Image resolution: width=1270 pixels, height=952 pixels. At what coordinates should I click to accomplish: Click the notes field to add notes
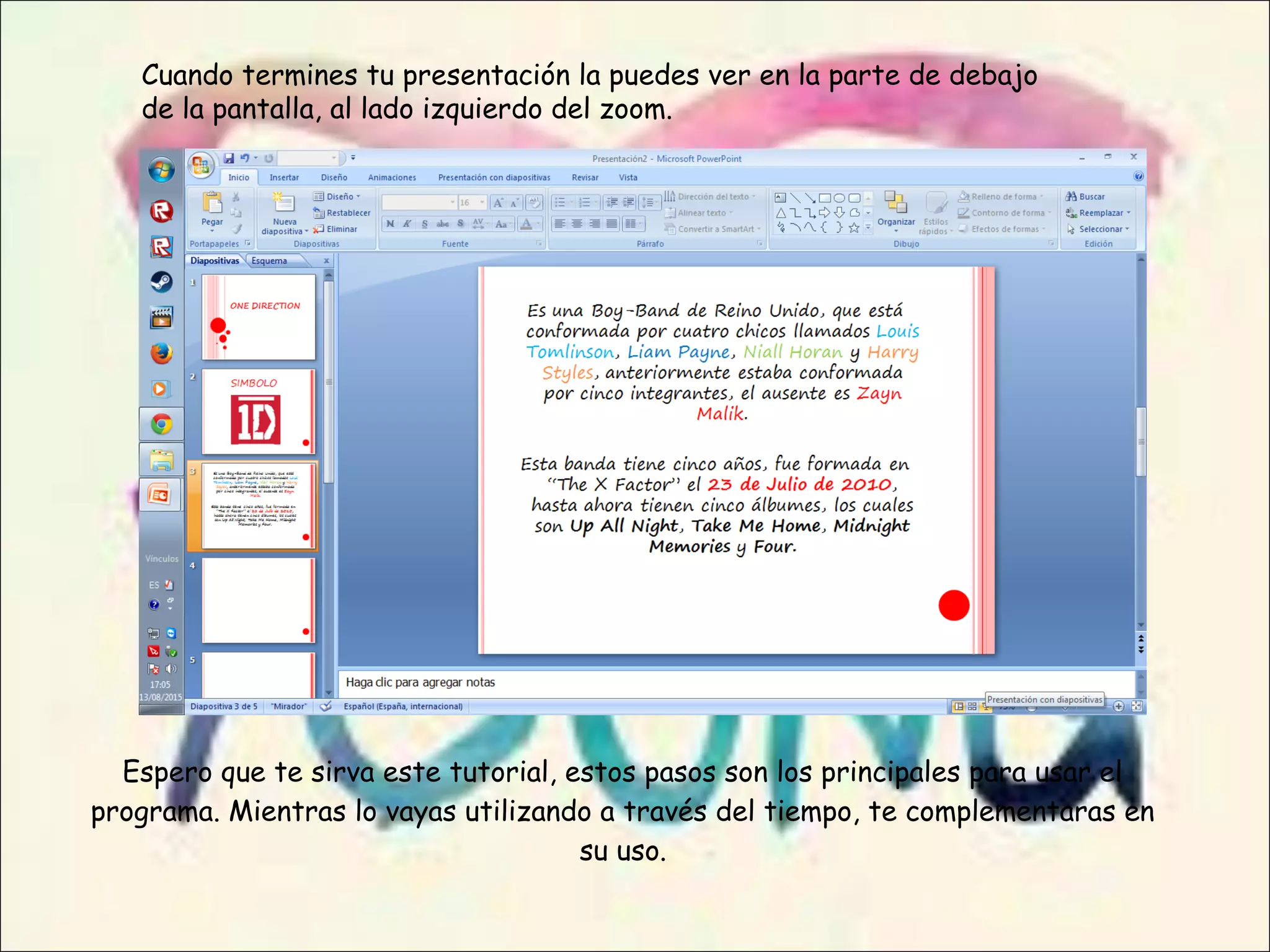click(x=737, y=682)
